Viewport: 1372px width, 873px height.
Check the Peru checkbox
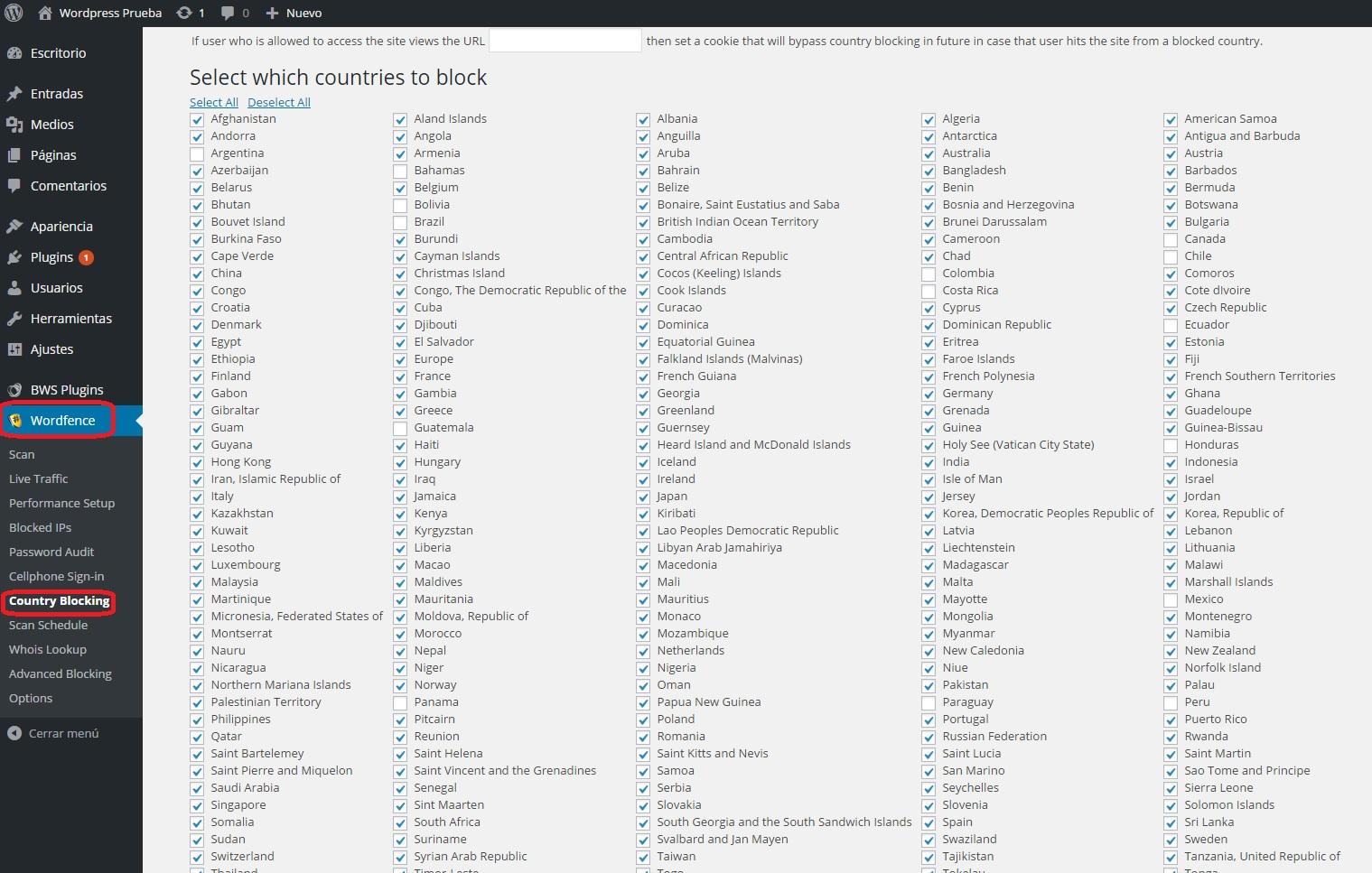[1171, 702]
